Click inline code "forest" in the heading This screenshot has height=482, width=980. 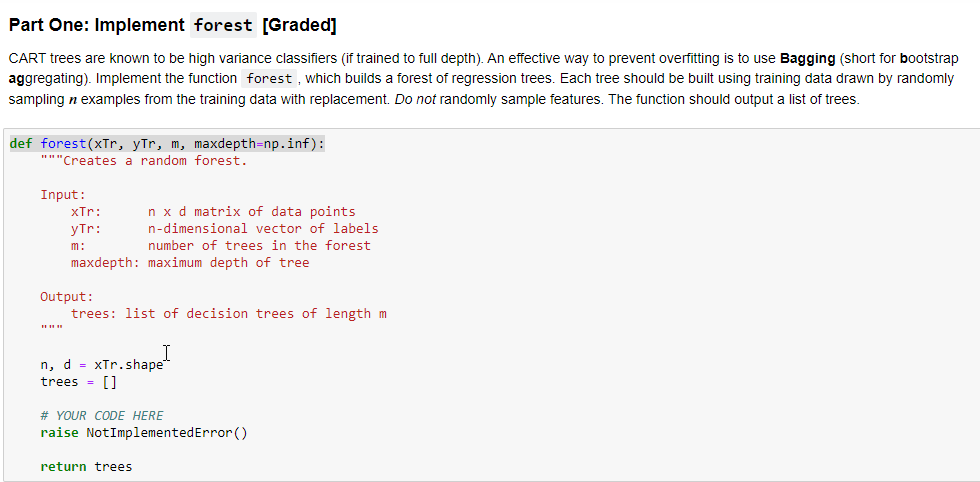coord(223,26)
